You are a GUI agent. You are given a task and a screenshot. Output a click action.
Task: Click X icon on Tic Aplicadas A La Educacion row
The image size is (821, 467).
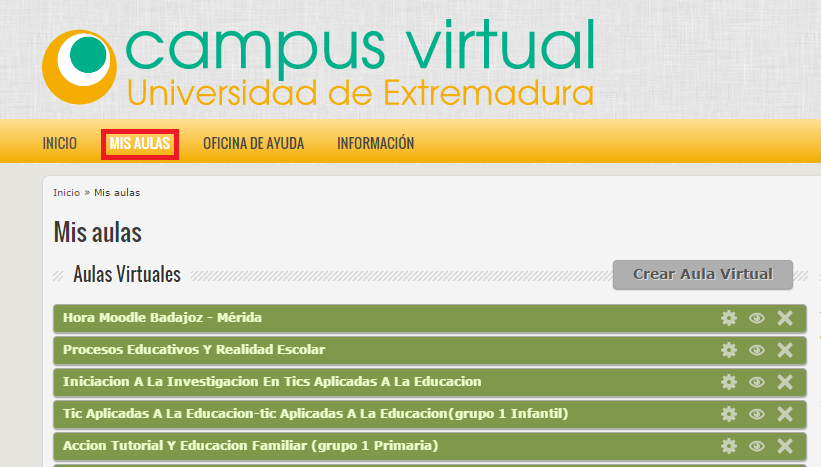(x=785, y=414)
